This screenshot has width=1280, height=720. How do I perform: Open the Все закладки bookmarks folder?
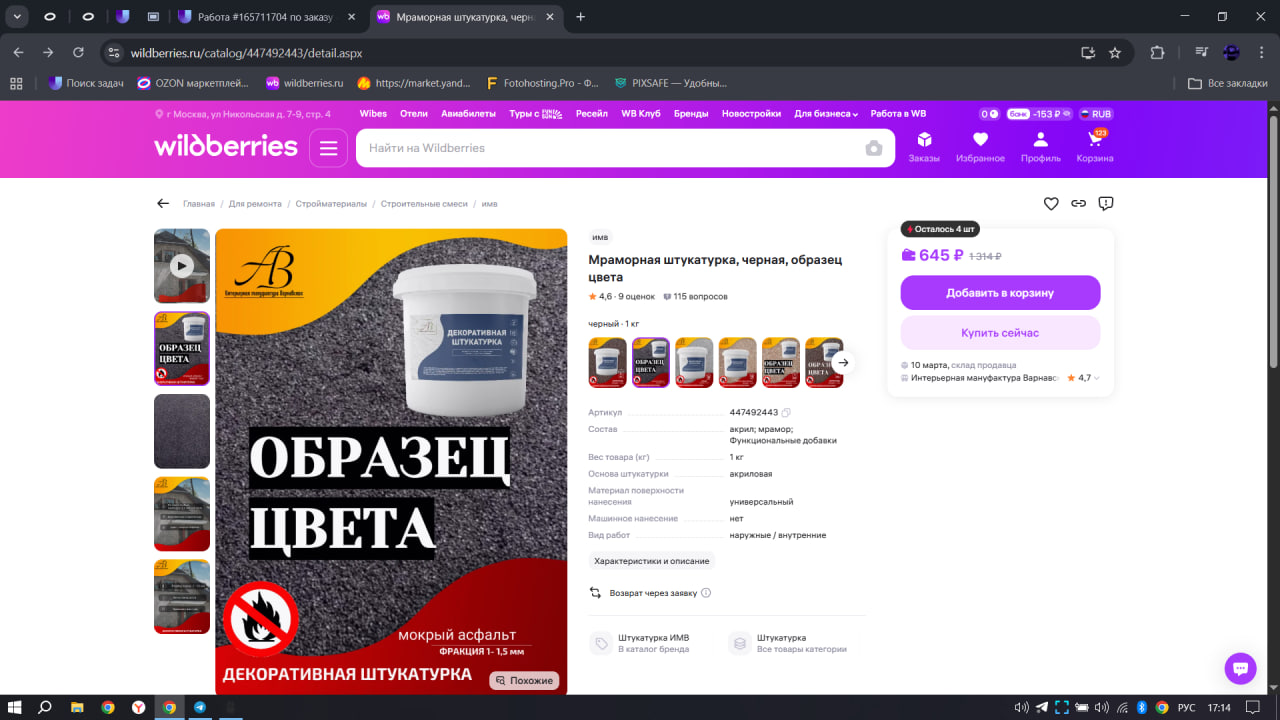pos(1228,83)
